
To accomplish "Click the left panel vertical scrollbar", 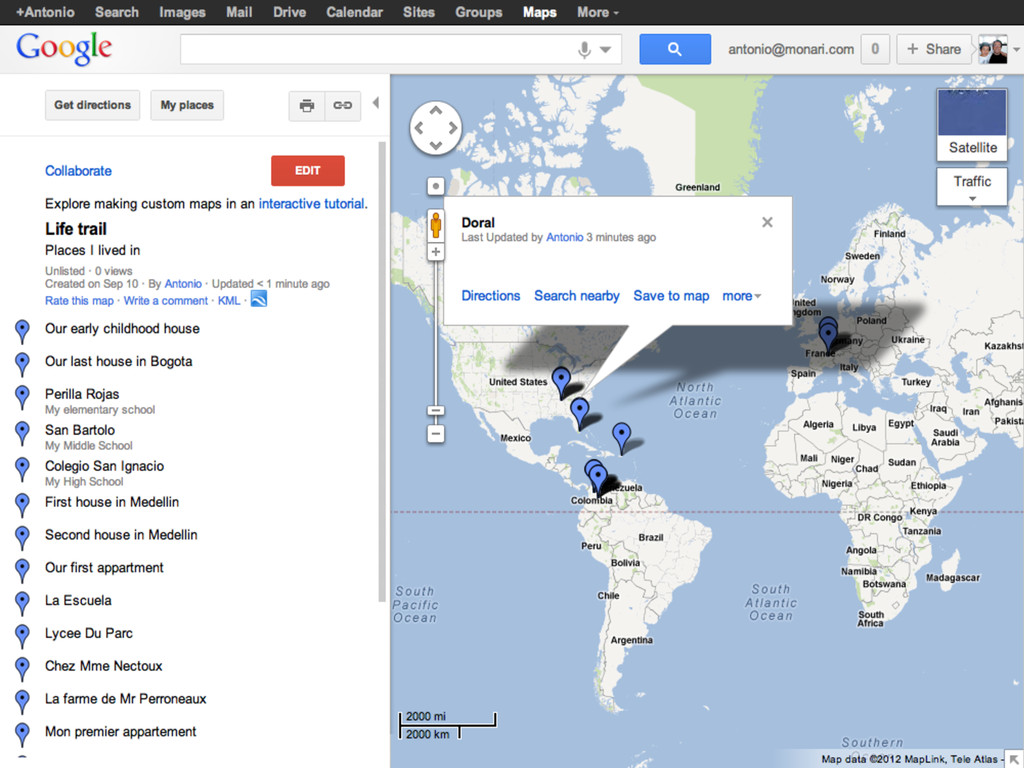I will click(382, 371).
